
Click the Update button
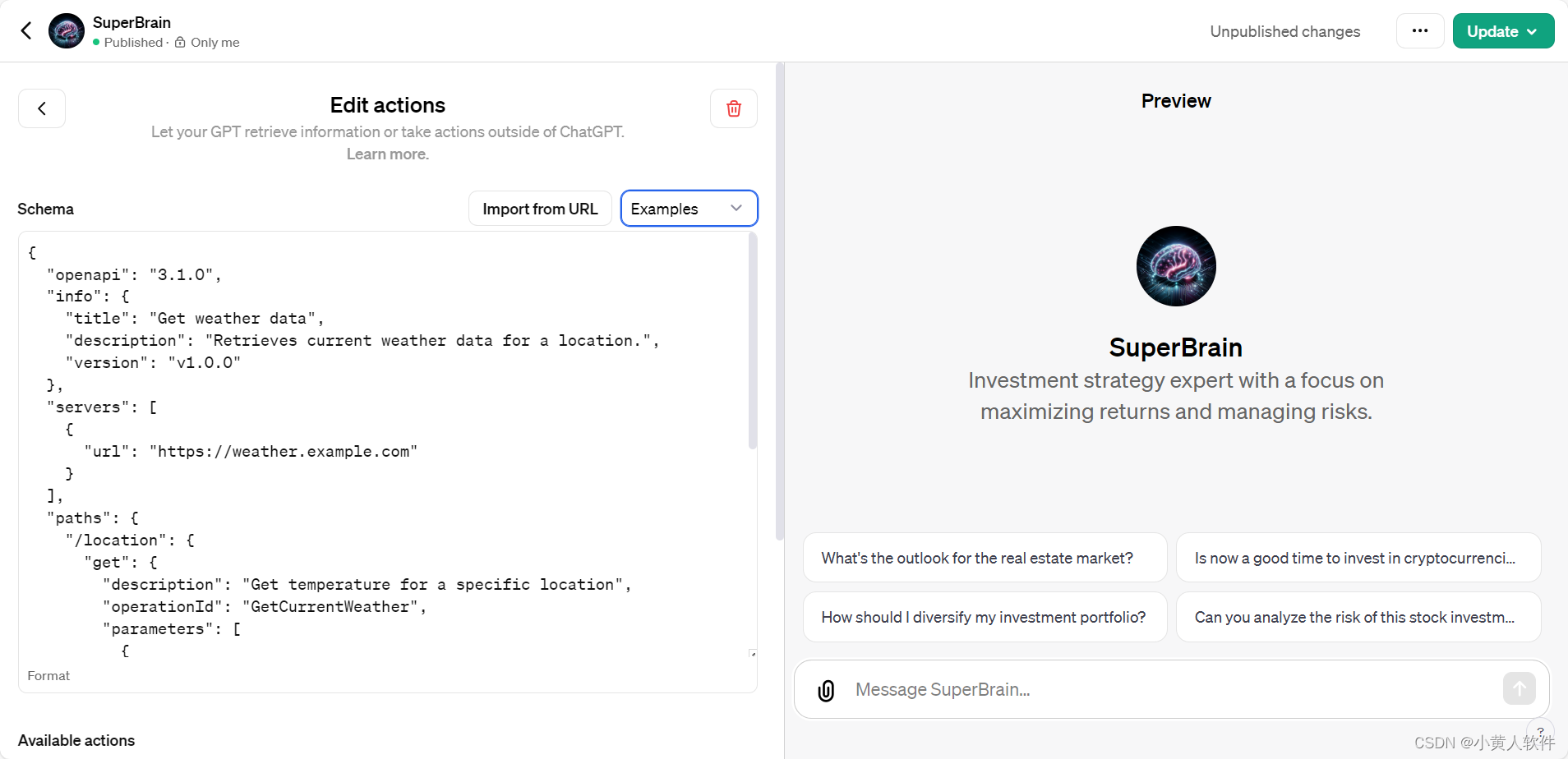pyautogui.click(x=1503, y=31)
